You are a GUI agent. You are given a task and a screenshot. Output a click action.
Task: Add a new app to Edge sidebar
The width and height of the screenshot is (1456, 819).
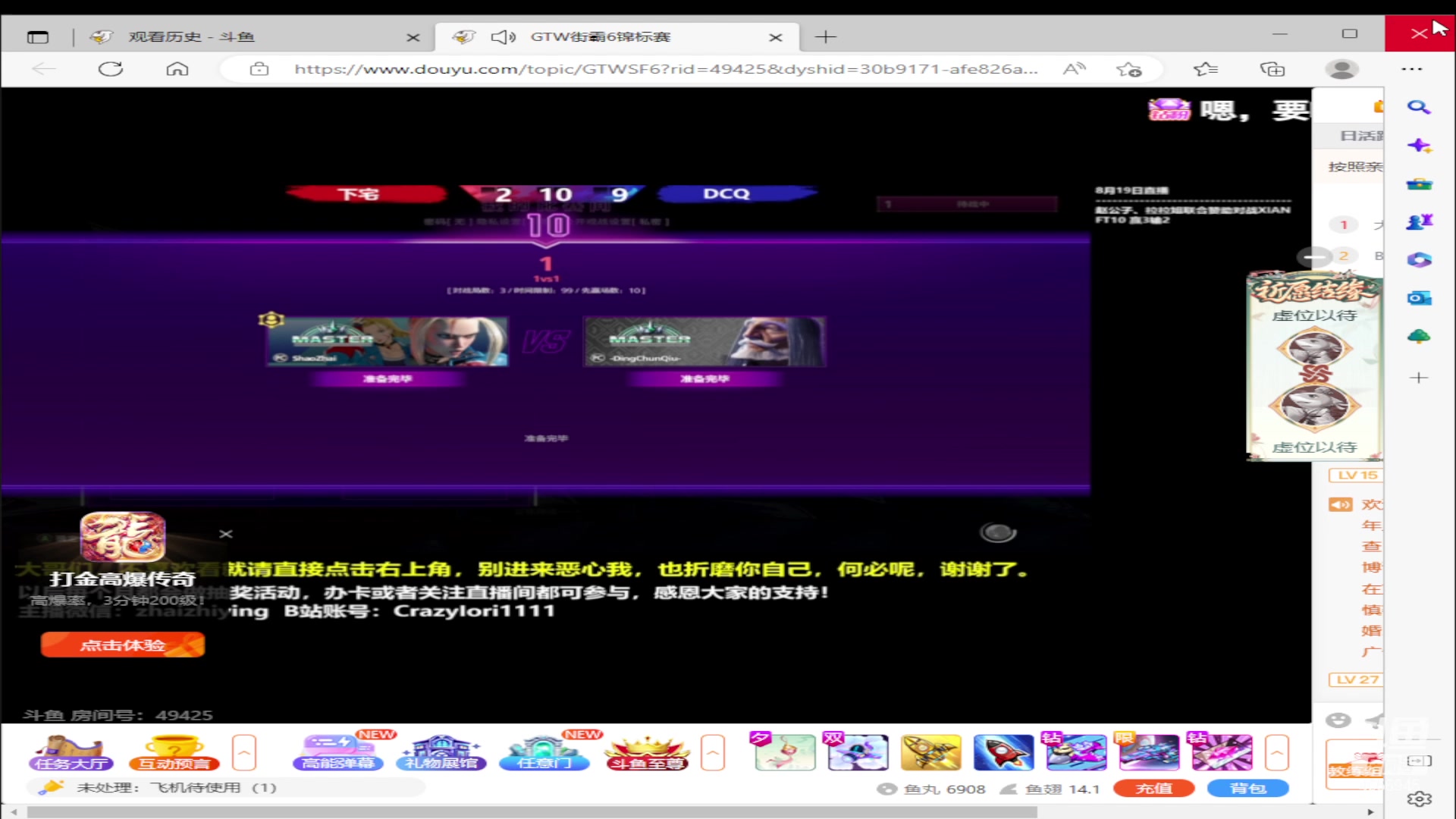click(x=1419, y=377)
